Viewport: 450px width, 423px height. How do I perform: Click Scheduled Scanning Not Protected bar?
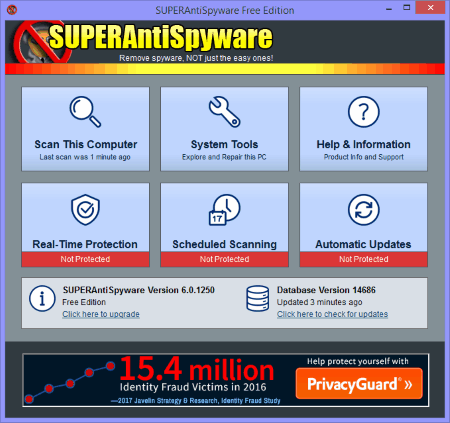click(x=224, y=259)
